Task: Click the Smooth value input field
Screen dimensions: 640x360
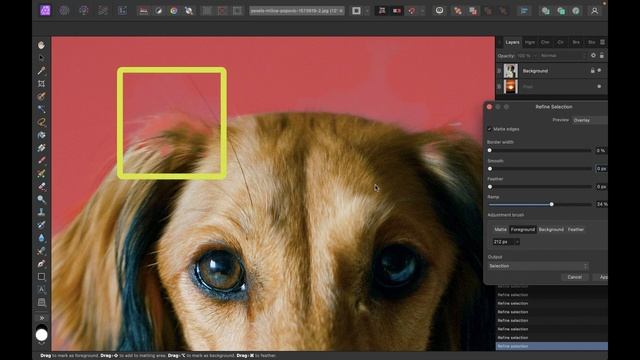Action: tap(601, 169)
